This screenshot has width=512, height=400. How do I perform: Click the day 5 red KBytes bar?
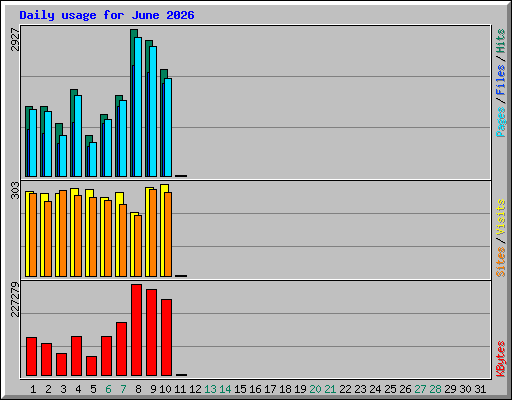pyautogui.click(x=91, y=366)
